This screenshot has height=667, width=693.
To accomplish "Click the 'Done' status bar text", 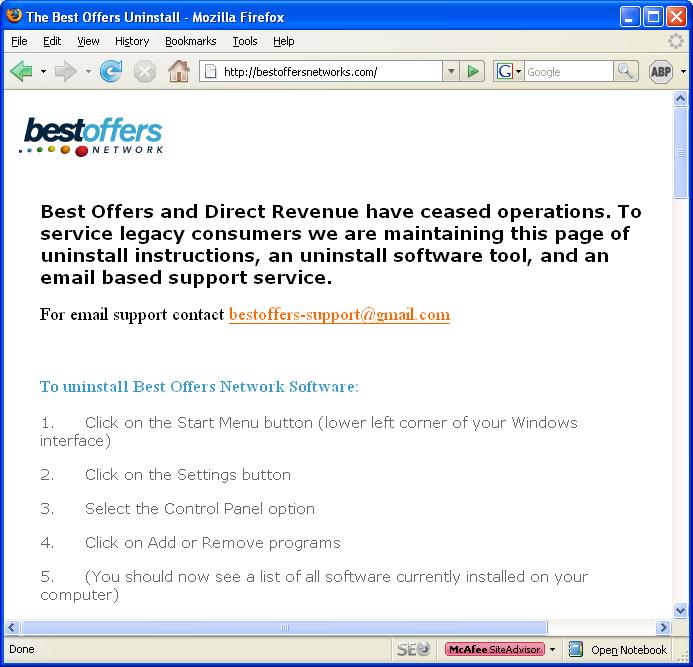I will (22, 649).
